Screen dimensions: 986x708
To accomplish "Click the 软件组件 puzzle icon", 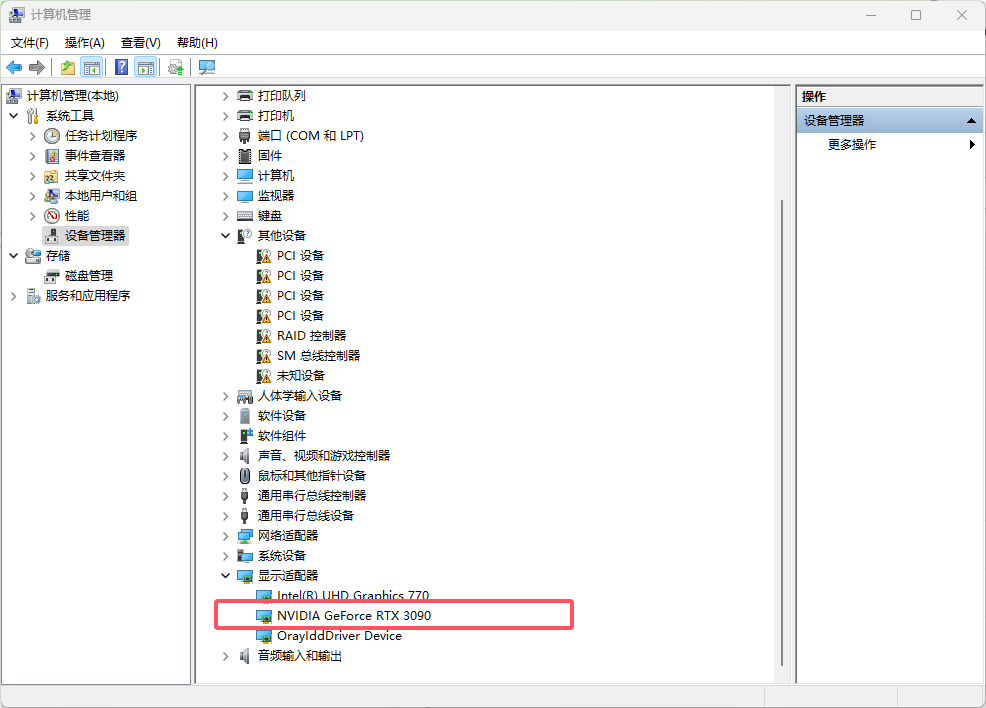I will [245, 436].
